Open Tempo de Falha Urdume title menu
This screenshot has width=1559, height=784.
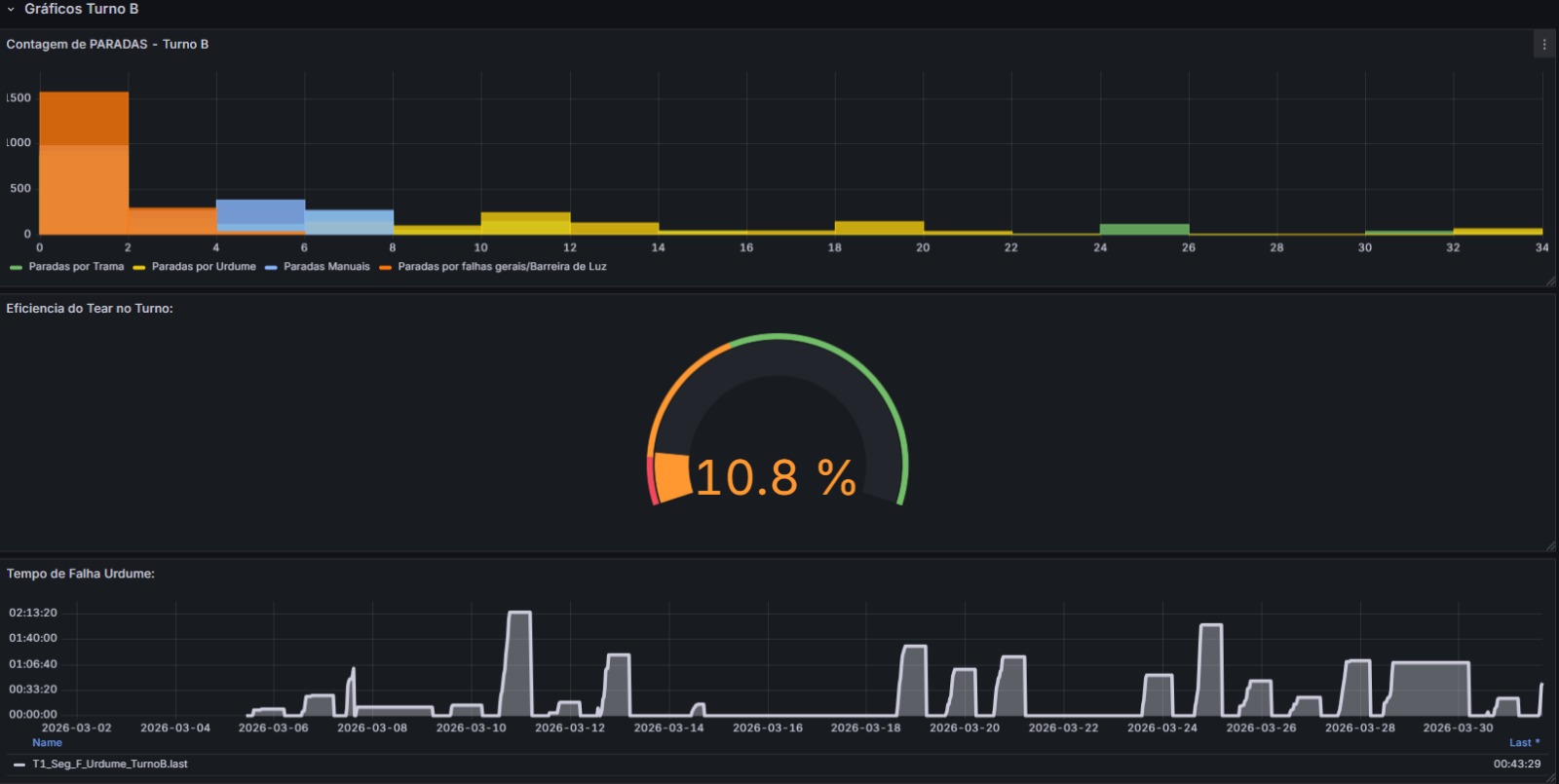click(x=81, y=574)
